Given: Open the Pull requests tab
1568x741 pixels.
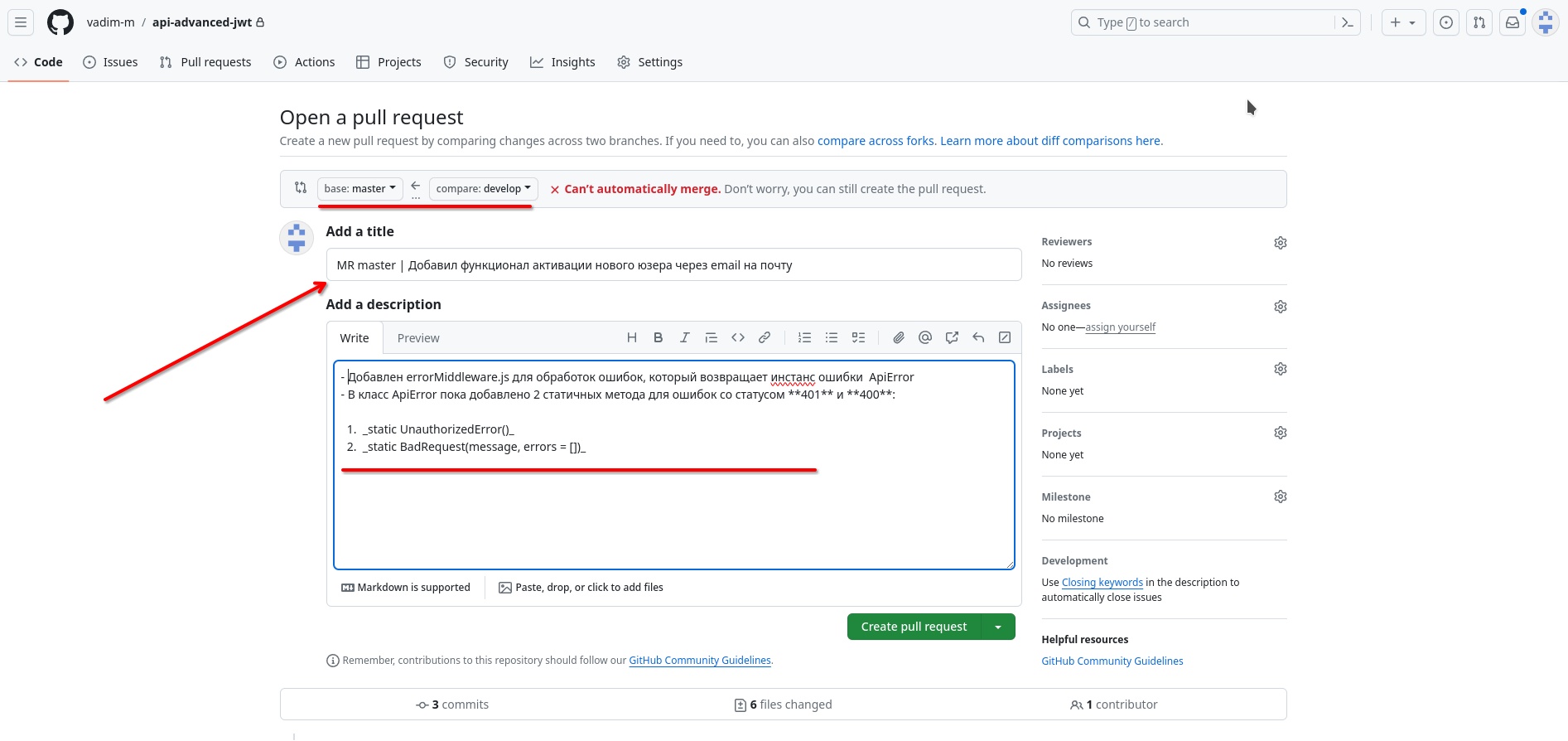Looking at the screenshot, I should coord(205,62).
